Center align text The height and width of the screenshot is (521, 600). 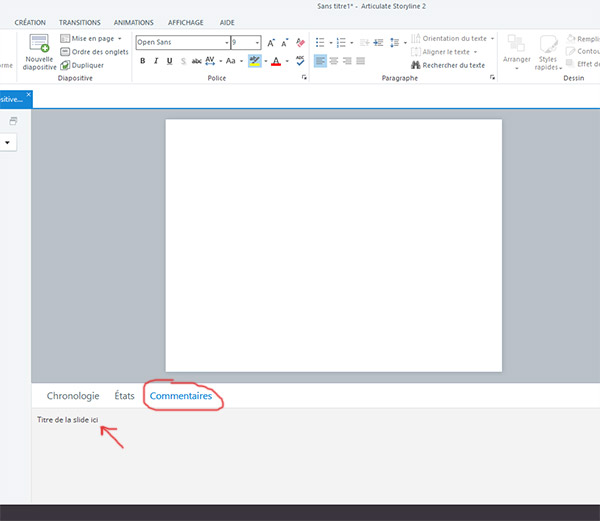click(334, 61)
